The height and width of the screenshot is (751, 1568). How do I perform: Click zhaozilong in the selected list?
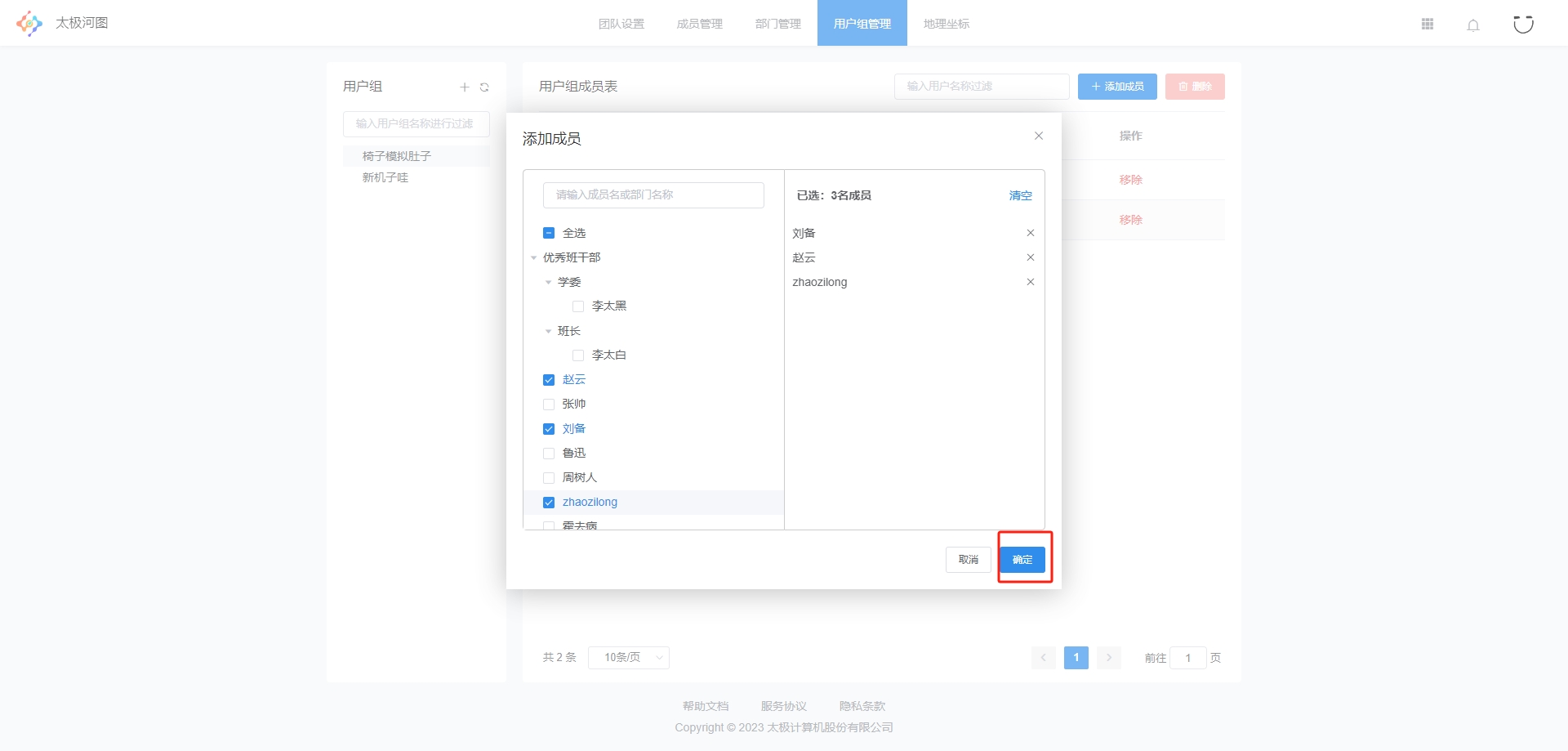[x=819, y=282]
